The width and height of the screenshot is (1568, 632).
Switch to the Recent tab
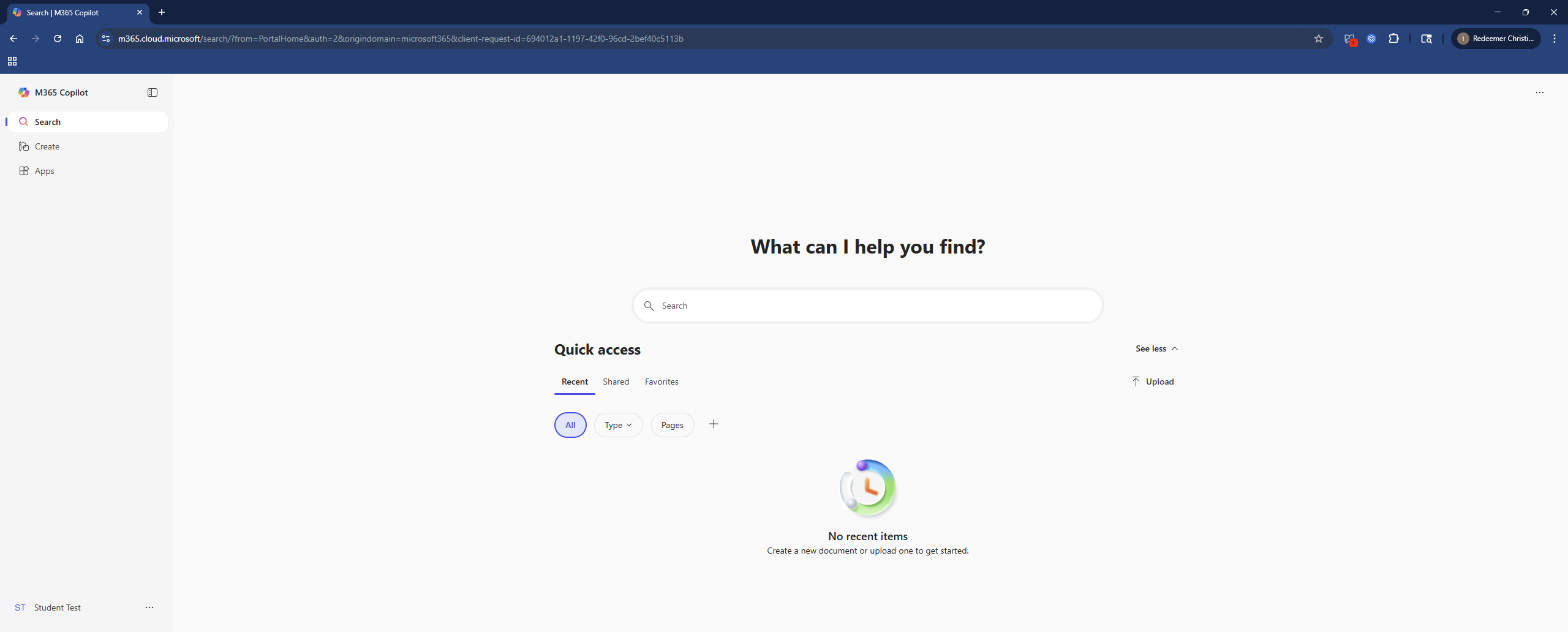tap(575, 382)
